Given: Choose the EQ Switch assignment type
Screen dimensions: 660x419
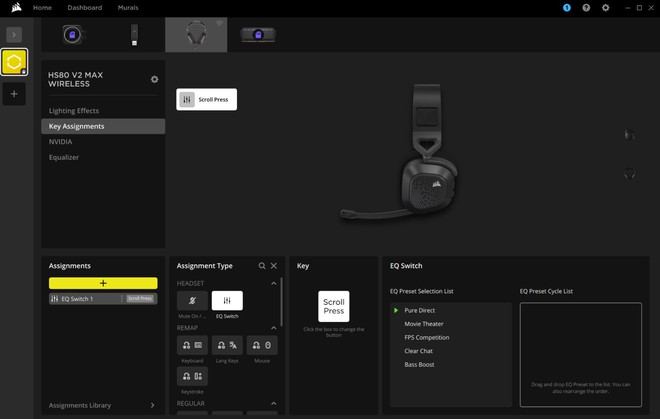Looking at the screenshot, I should (227, 301).
